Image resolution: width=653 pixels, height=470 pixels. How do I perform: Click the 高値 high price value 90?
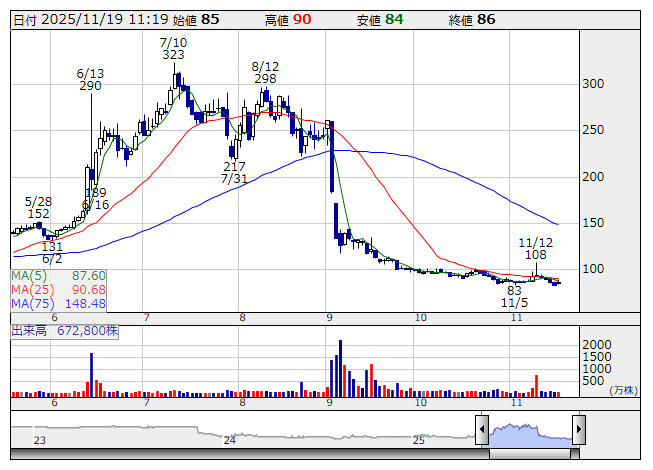pyautogui.click(x=301, y=19)
